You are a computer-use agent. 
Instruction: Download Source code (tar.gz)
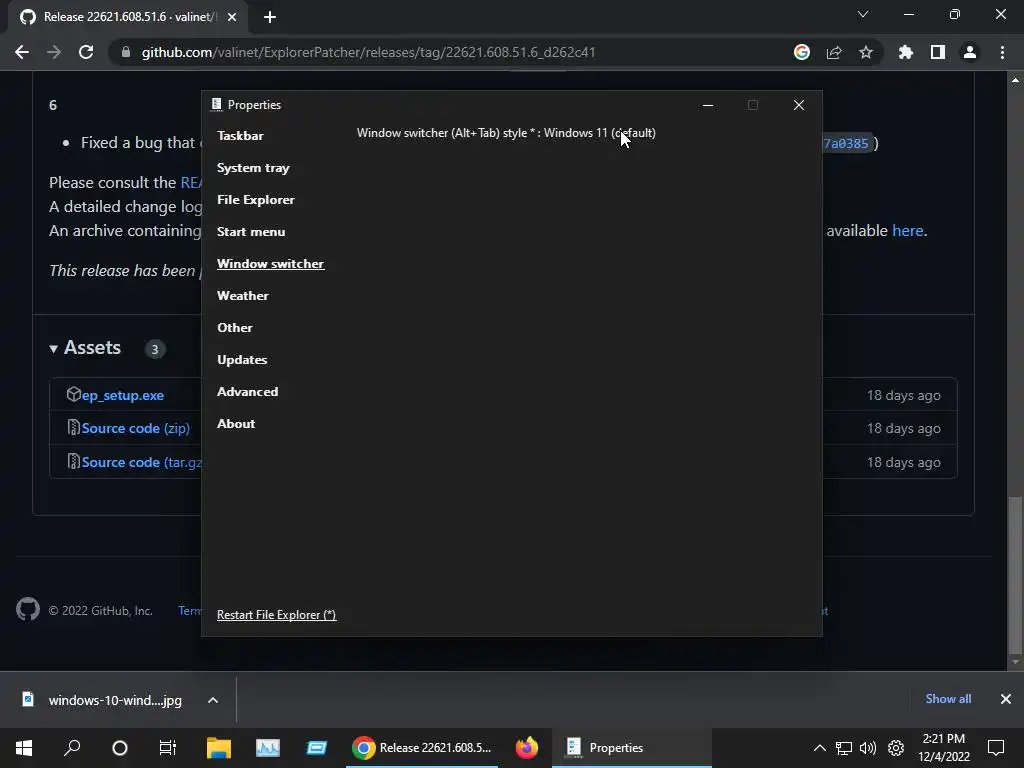[x=142, y=462]
